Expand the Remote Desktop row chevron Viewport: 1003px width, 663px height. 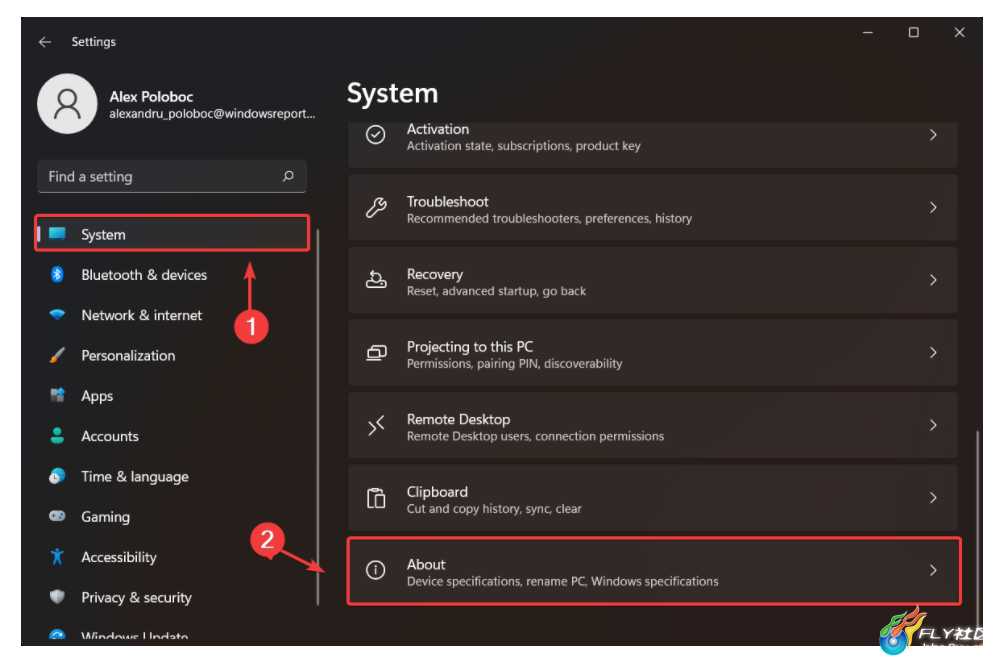pyautogui.click(x=933, y=425)
